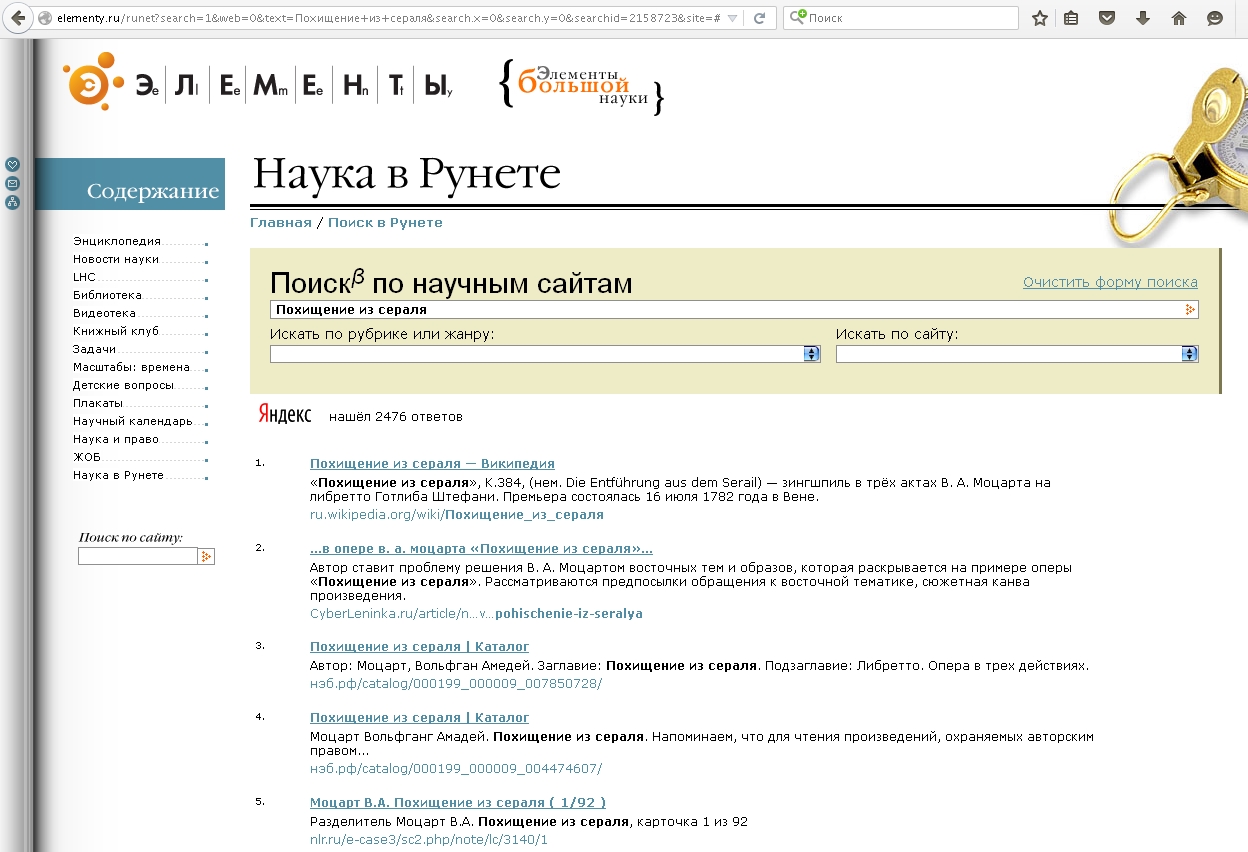
Task: Open the envelope email icon on left edge
Action: coord(12,183)
